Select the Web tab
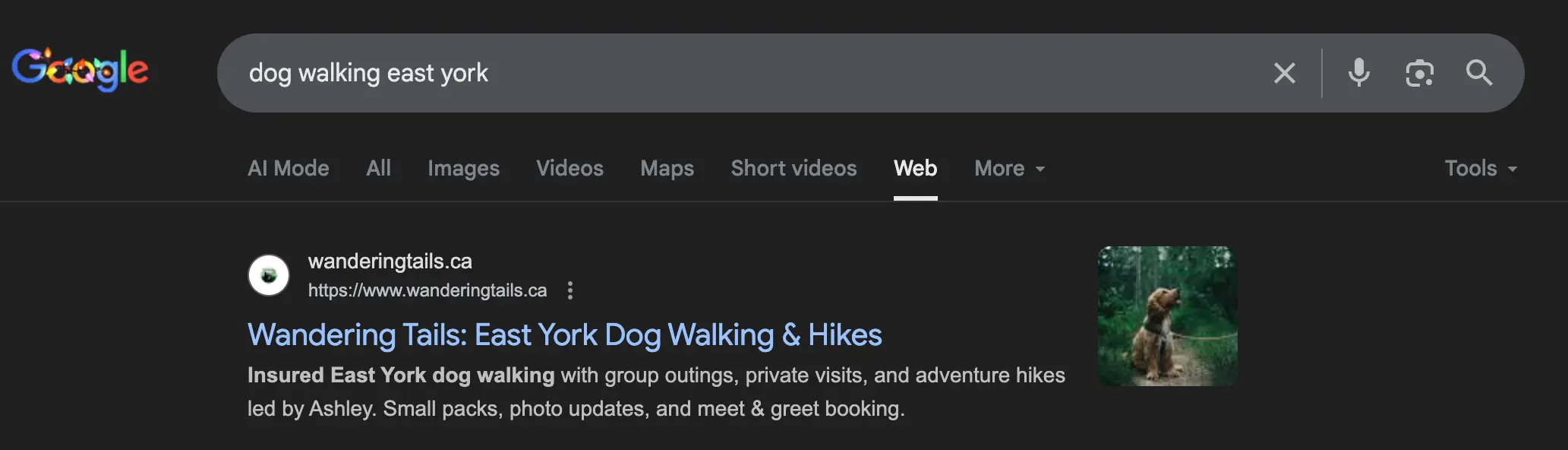Screen dimensions: 1568x450 [915, 168]
